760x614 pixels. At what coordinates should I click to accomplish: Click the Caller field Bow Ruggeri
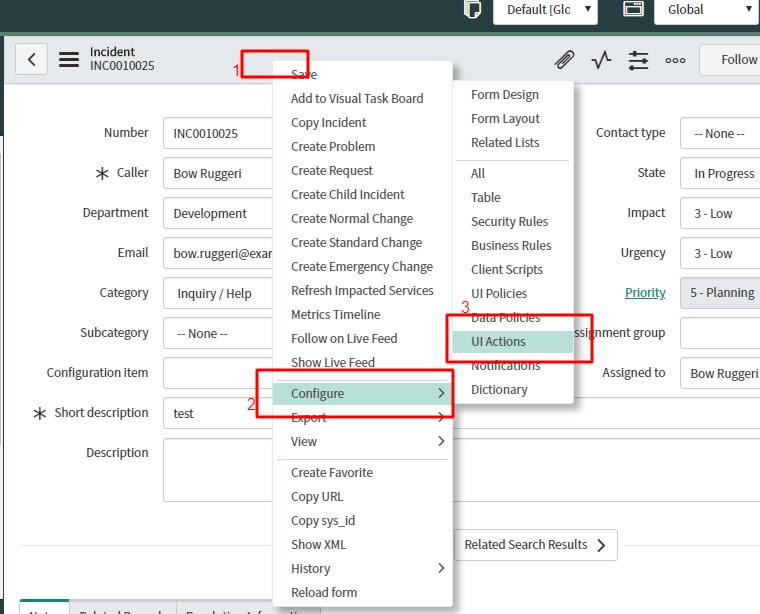point(218,173)
